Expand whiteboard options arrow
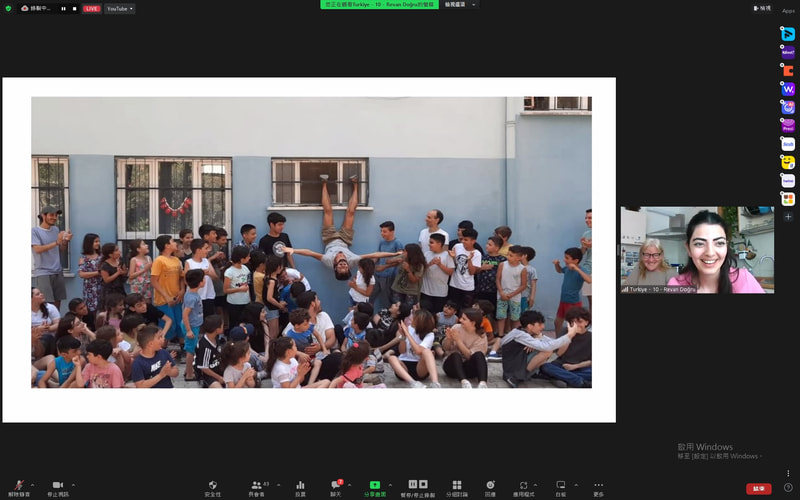800x500 pixels. 576,485
